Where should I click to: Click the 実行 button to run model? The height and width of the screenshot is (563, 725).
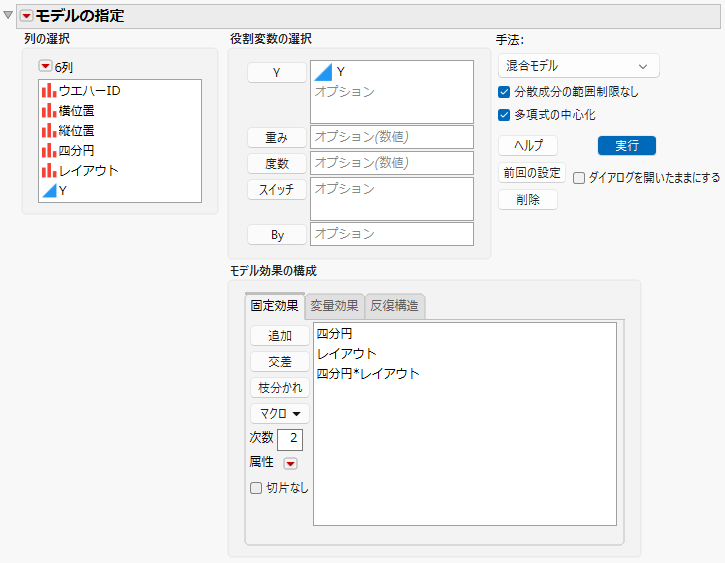[627, 146]
